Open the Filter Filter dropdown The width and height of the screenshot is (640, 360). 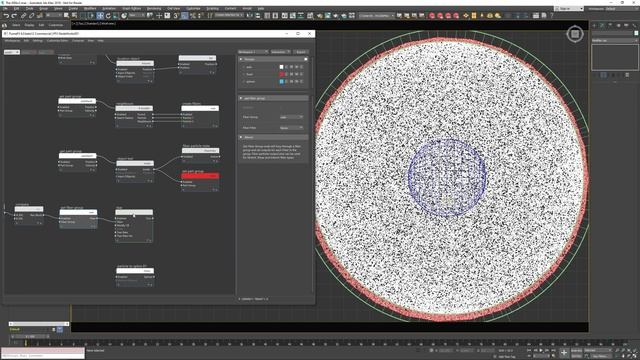click(x=291, y=128)
